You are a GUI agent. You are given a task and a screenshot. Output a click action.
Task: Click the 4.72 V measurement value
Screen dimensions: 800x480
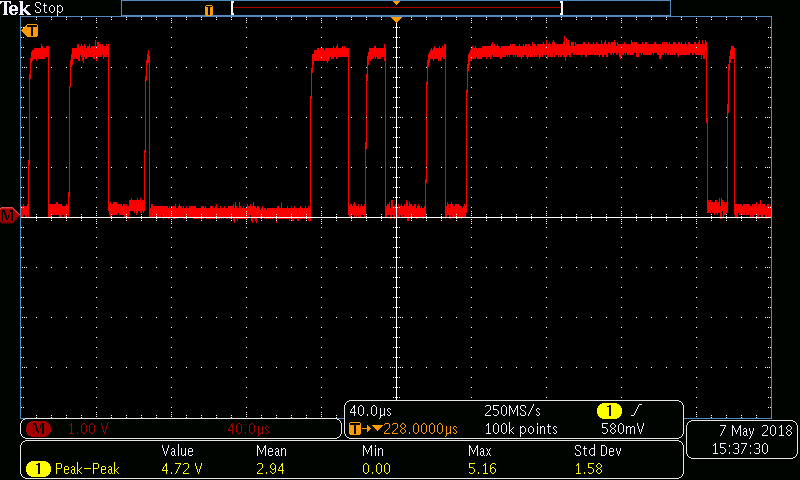click(182, 469)
